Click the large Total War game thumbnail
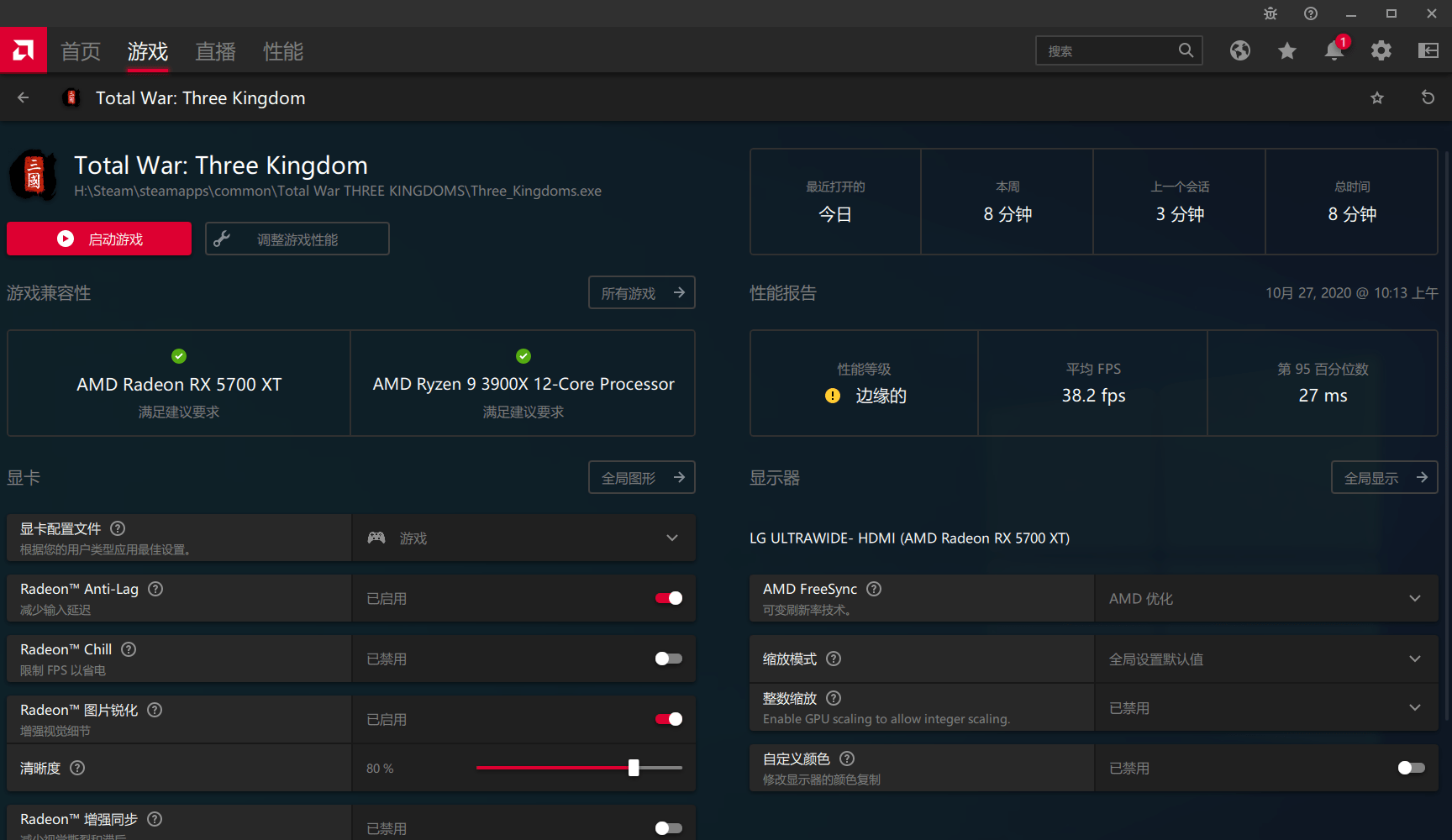1452x840 pixels. point(34,176)
